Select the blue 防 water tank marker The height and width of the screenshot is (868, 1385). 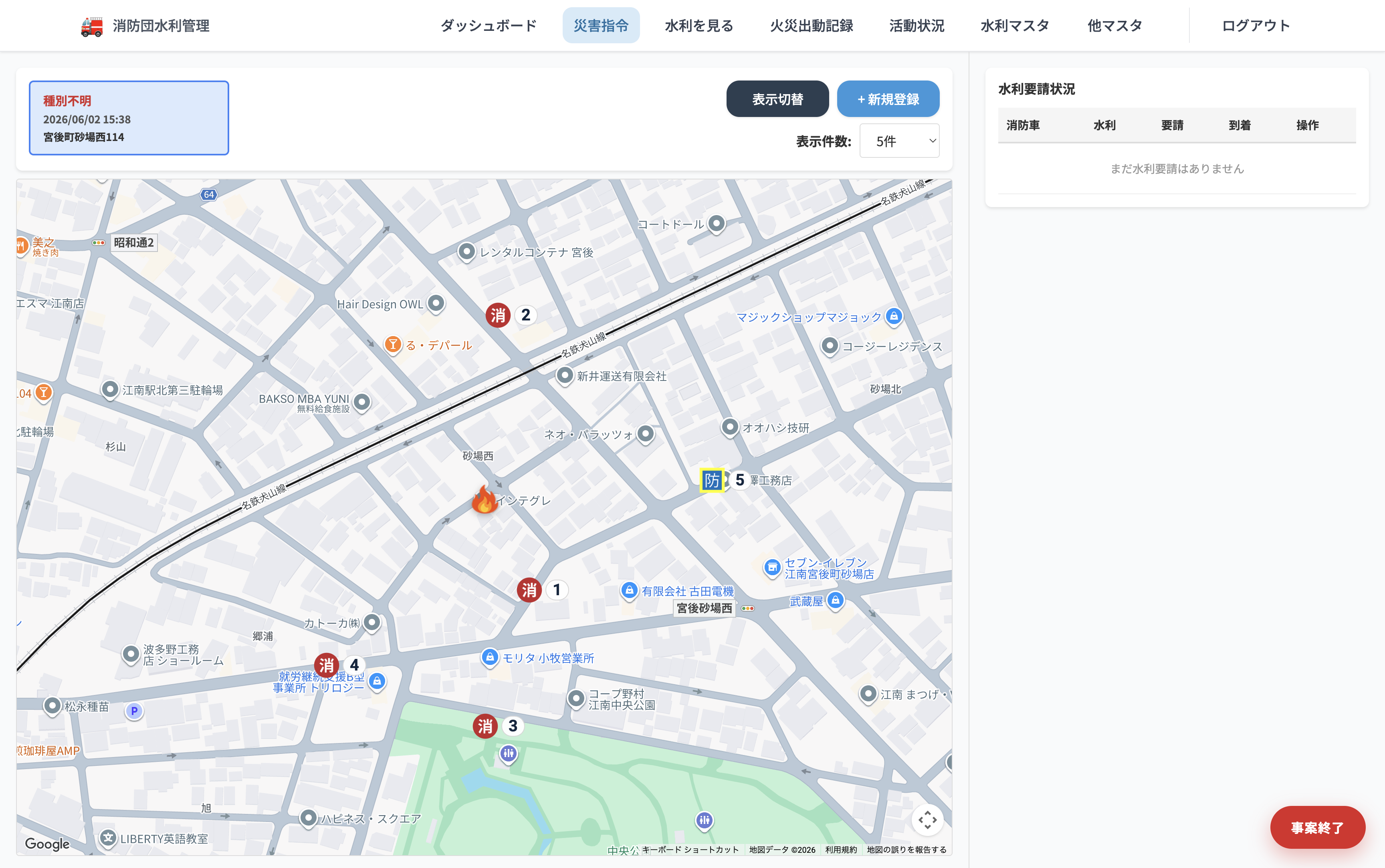point(712,480)
